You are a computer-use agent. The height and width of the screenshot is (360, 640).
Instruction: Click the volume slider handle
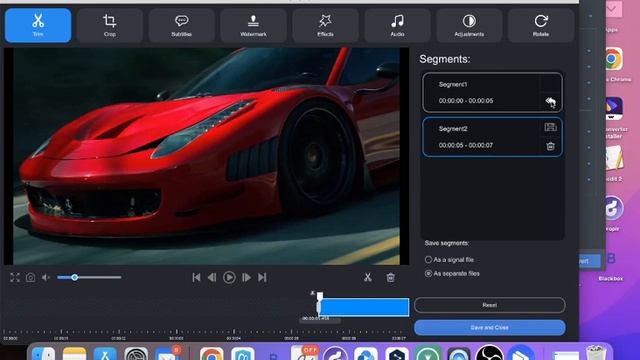click(75, 278)
